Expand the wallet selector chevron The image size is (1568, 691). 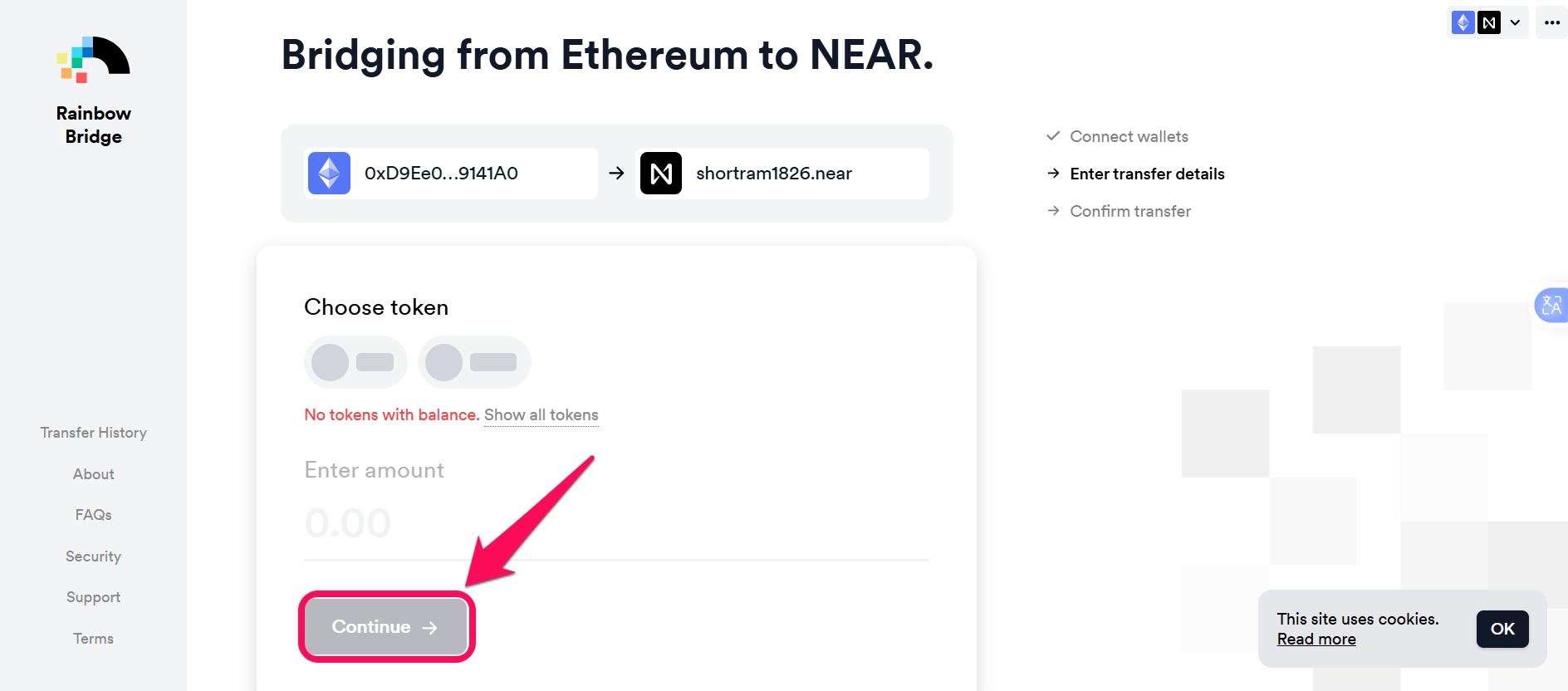click(x=1514, y=22)
